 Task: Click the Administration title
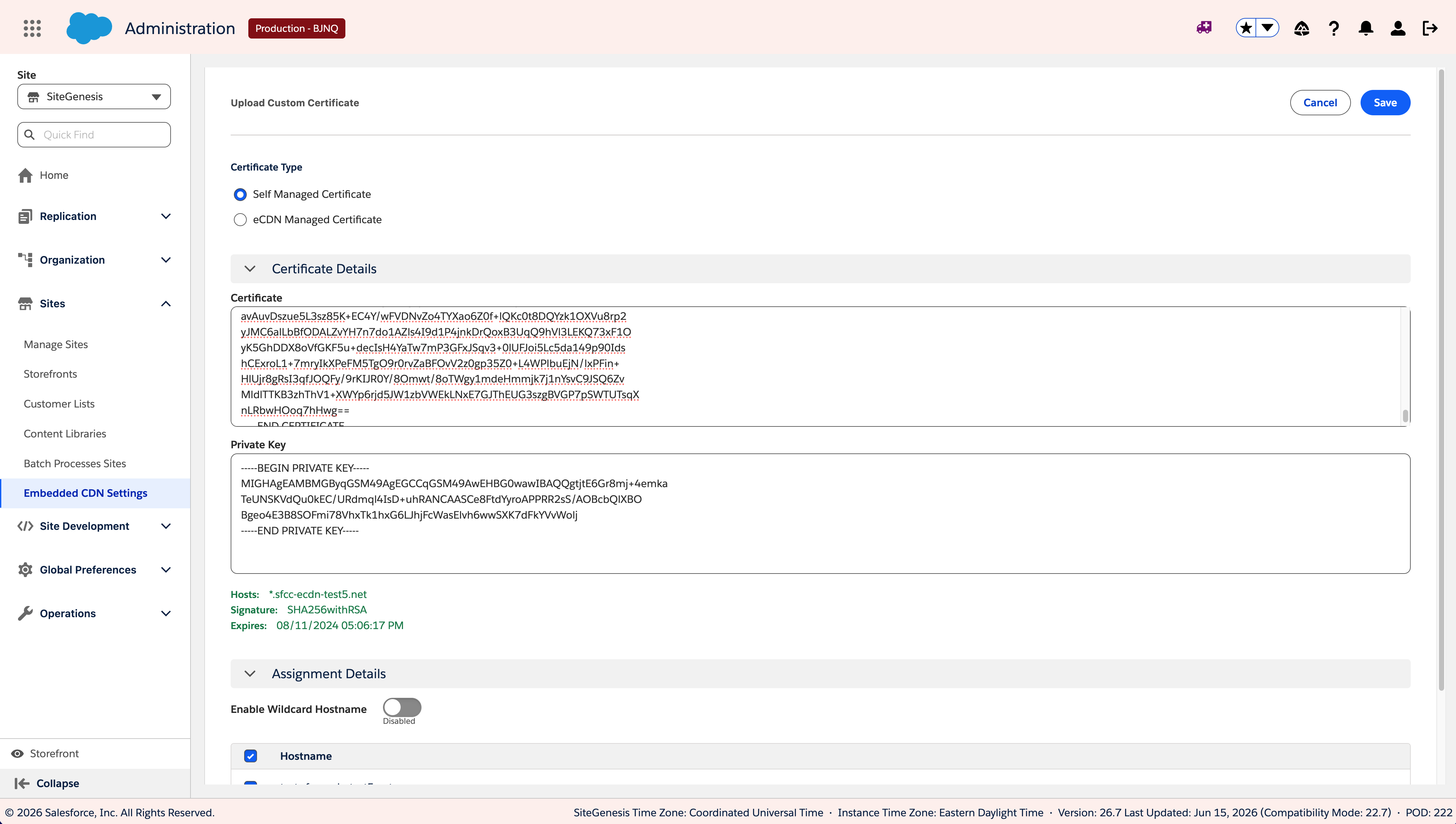(180, 28)
